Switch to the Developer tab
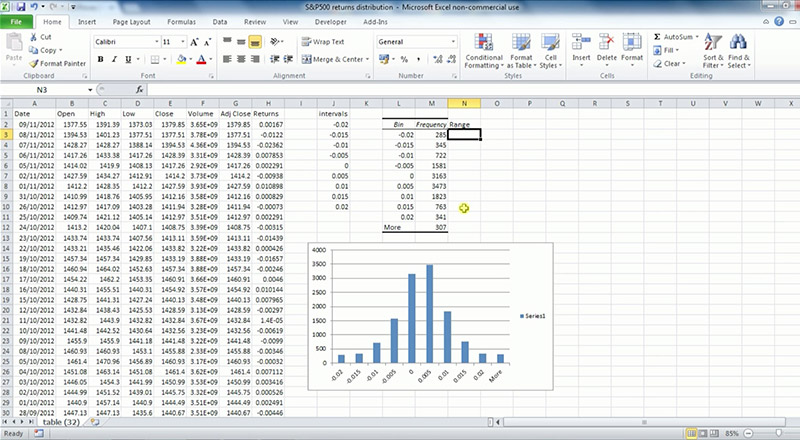 (x=331, y=22)
